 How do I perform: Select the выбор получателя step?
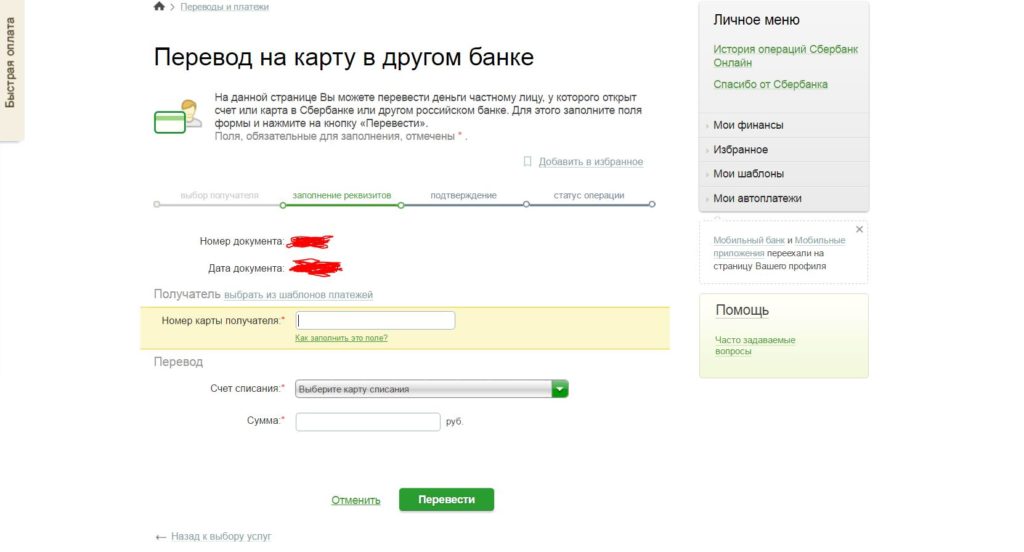[219, 195]
